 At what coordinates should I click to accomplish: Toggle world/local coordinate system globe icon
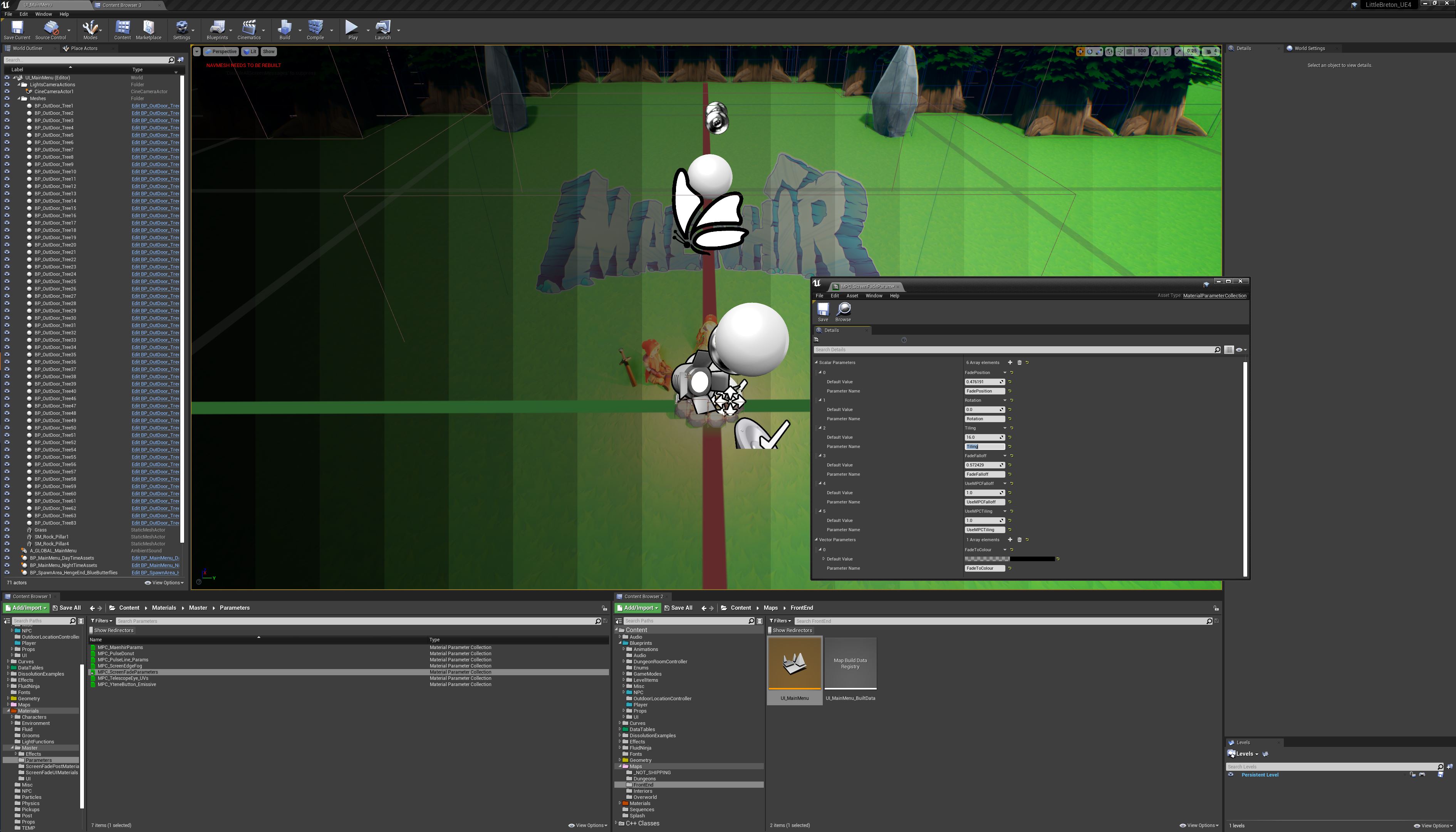coord(1109,52)
